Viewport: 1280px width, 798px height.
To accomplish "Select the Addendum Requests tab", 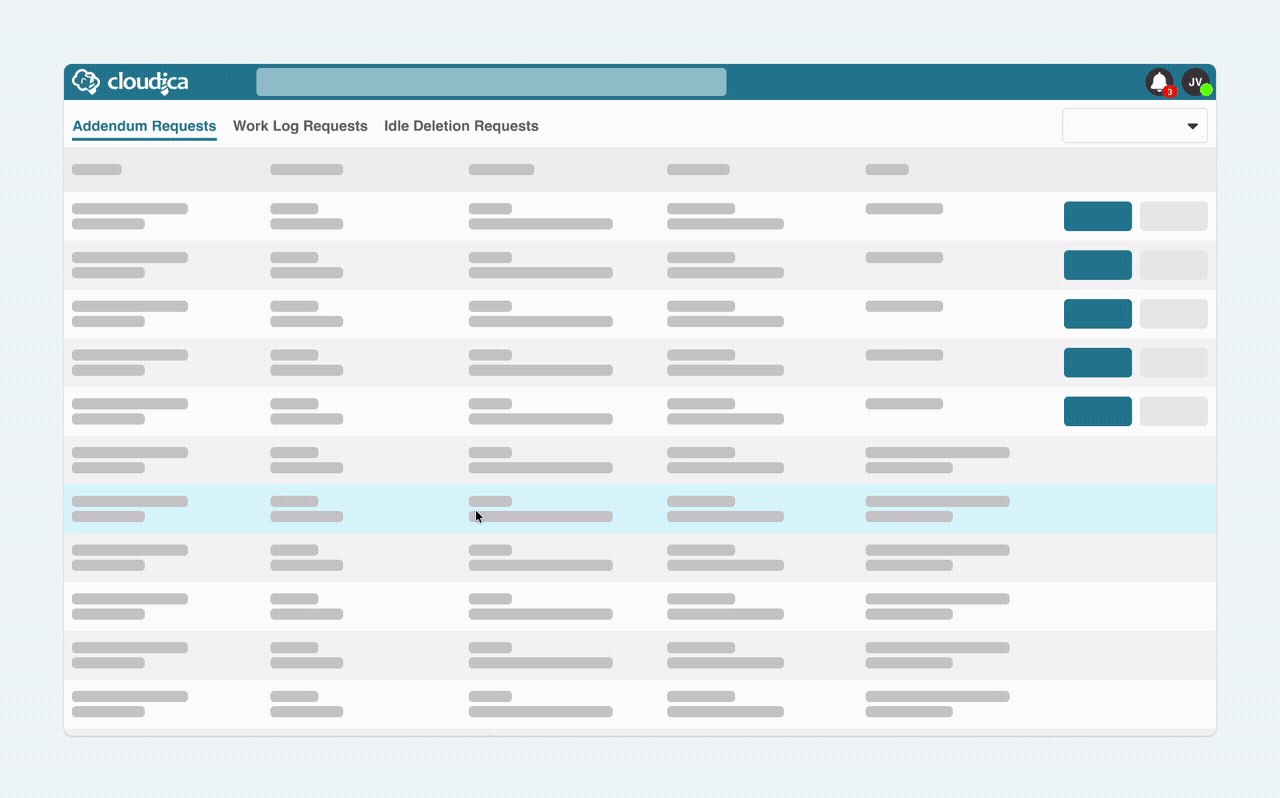I will pos(144,126).
